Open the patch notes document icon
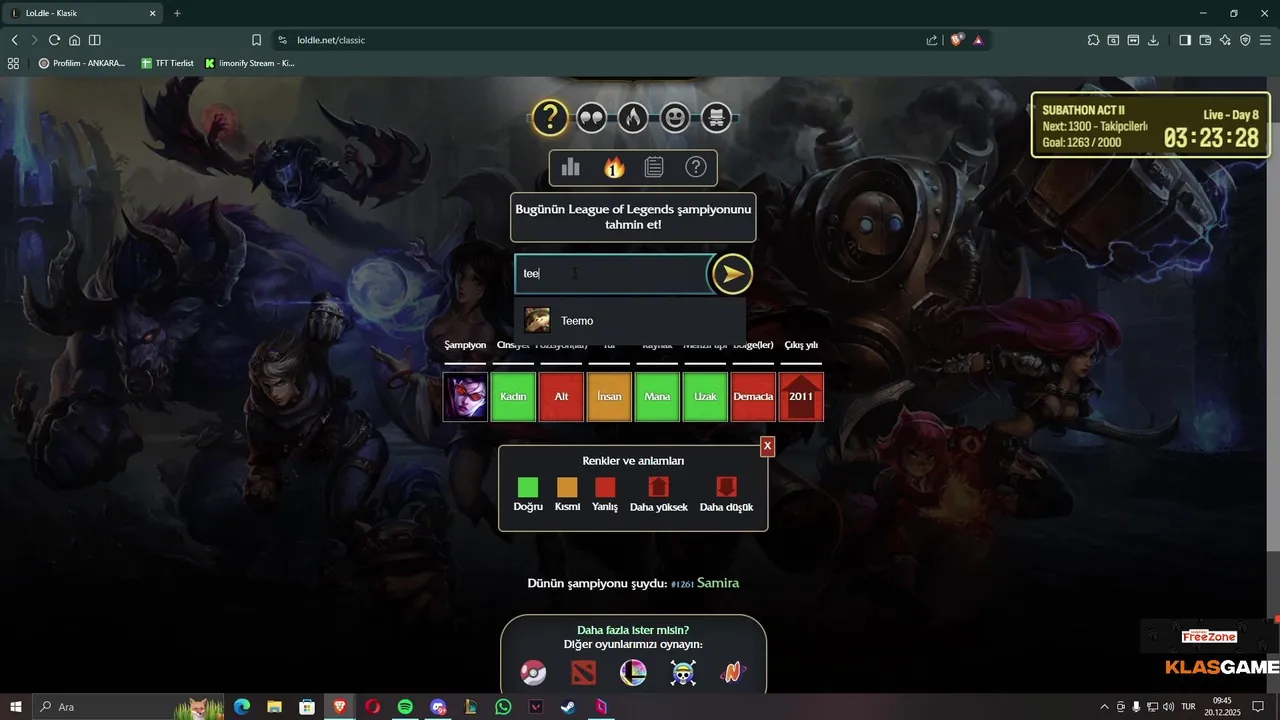 coord(654,167)
